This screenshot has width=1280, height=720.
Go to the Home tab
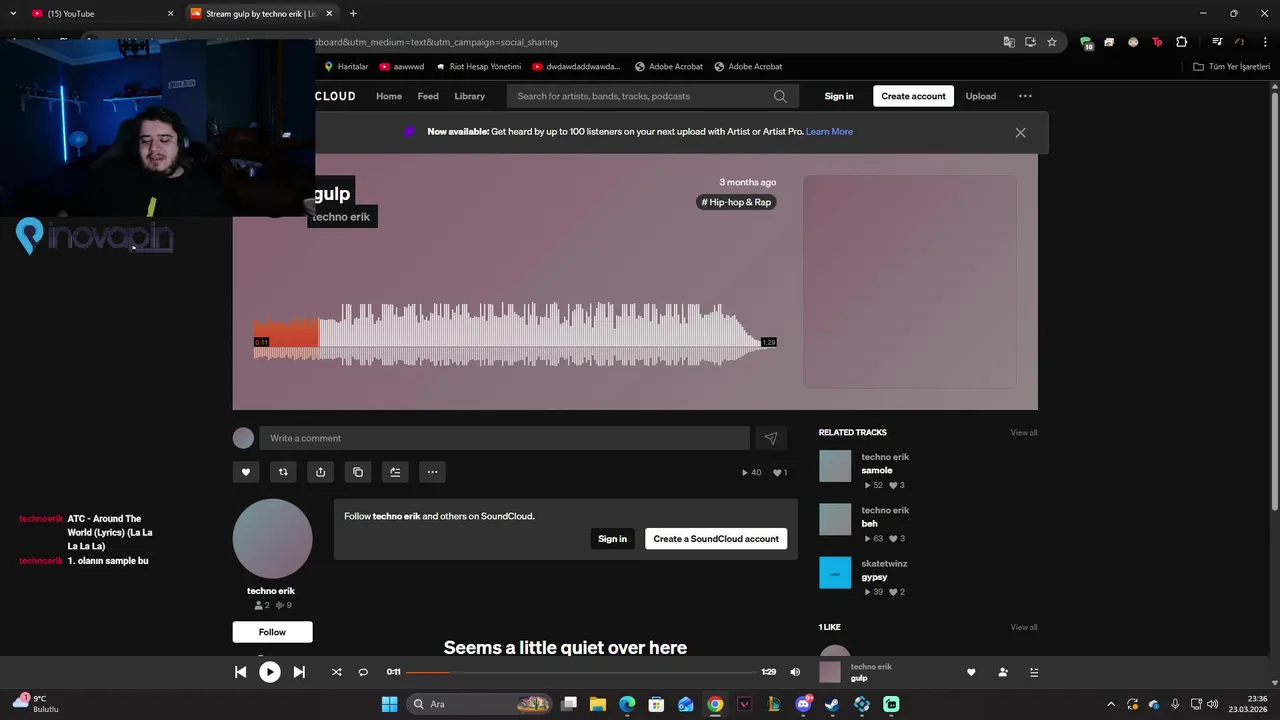point(389,96)
